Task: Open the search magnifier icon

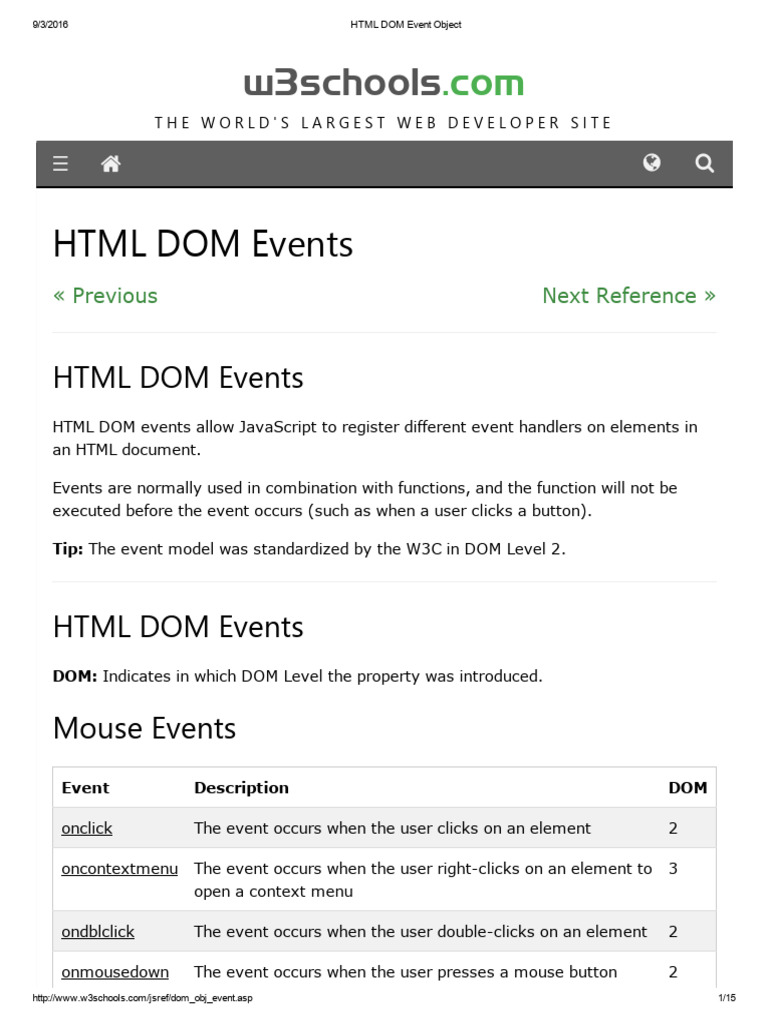Action: coord(704,163)
